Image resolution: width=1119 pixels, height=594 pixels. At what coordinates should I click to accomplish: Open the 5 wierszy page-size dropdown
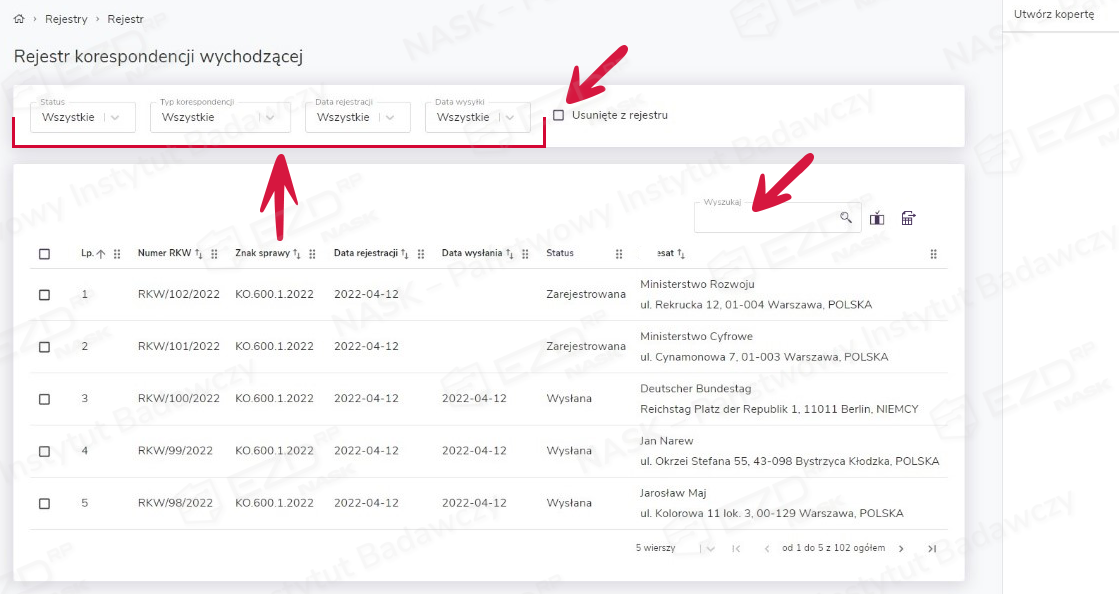(708, 549)
